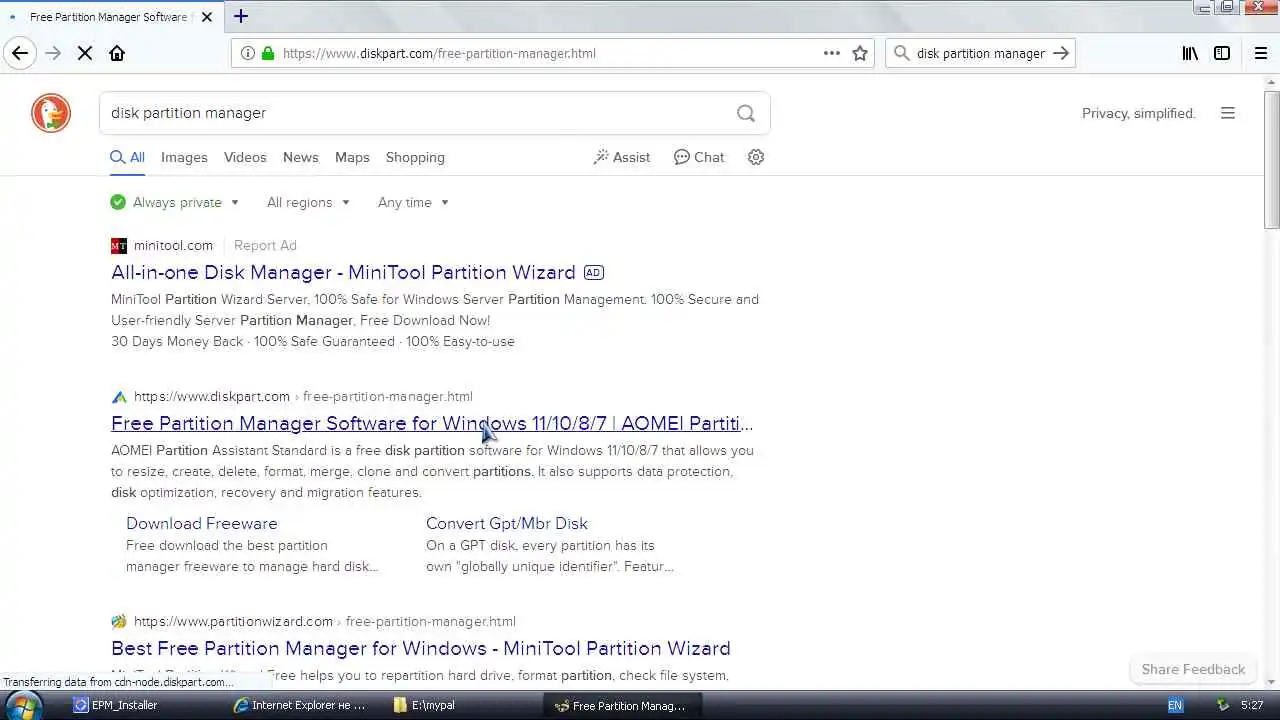The image size is (1280, 720).
Task: Close the Free Partition Manager Software tab
Action: coord(207,17)
